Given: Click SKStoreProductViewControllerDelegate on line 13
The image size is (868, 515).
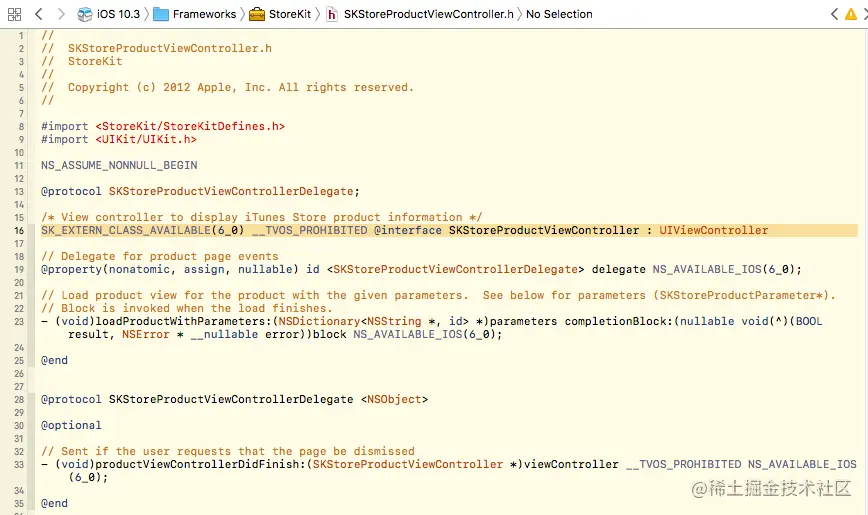Looking at the screenshot, I should click(x=231, y=192).
